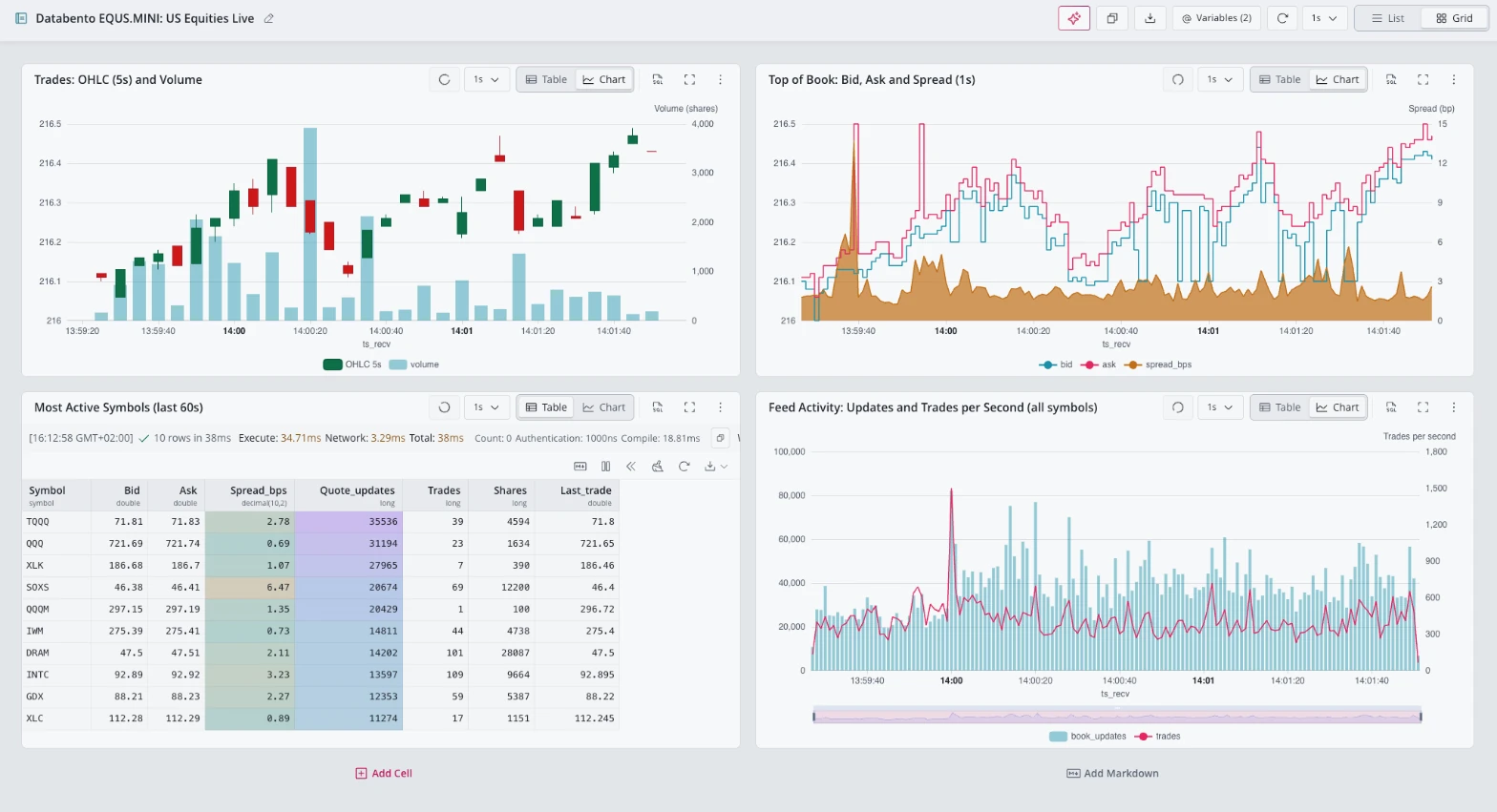Click the clear formatting broom icon above table
1497x812 pixels.
coord(657,467)
